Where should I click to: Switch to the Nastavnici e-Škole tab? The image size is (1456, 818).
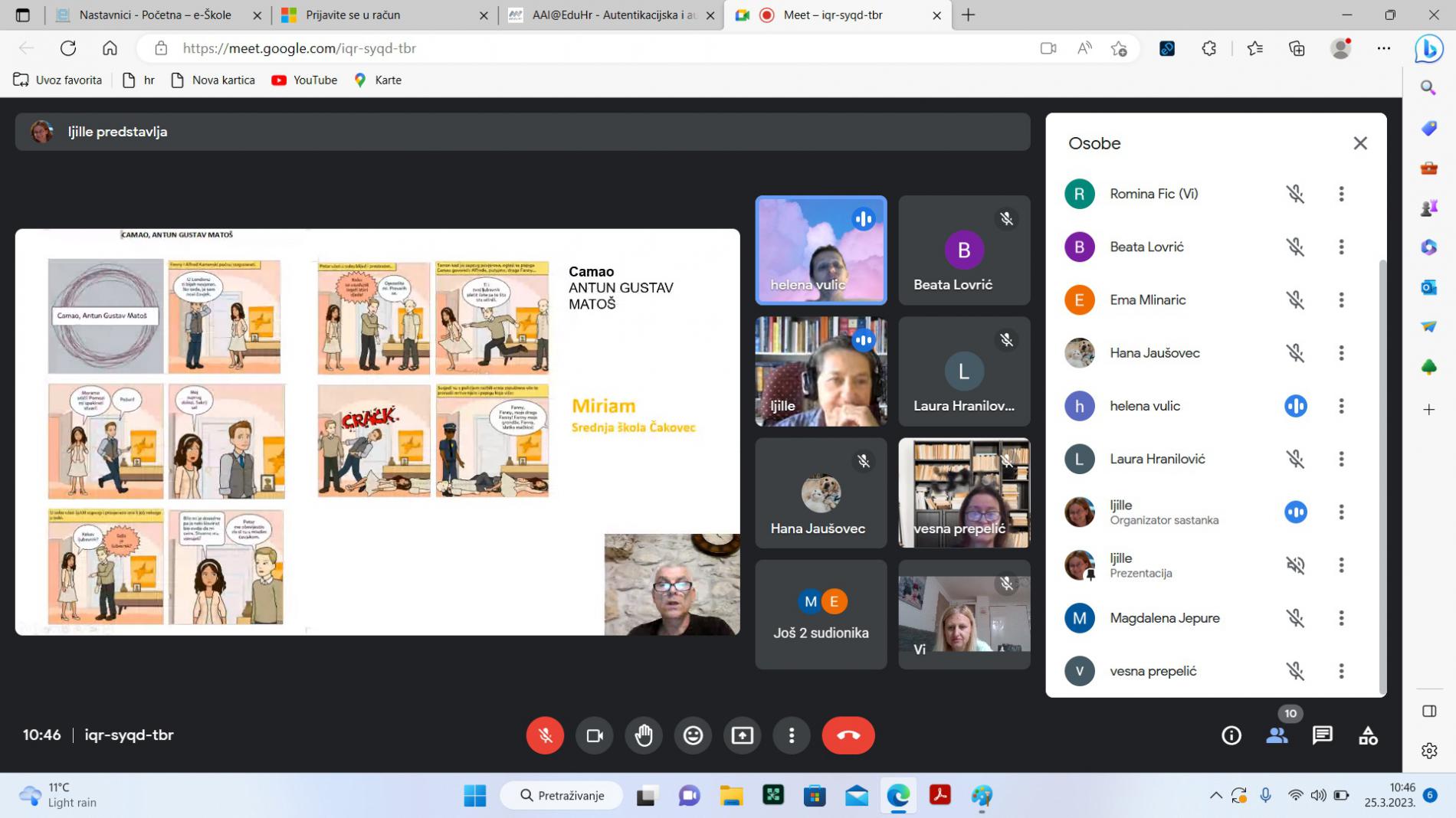pos(155,15)
